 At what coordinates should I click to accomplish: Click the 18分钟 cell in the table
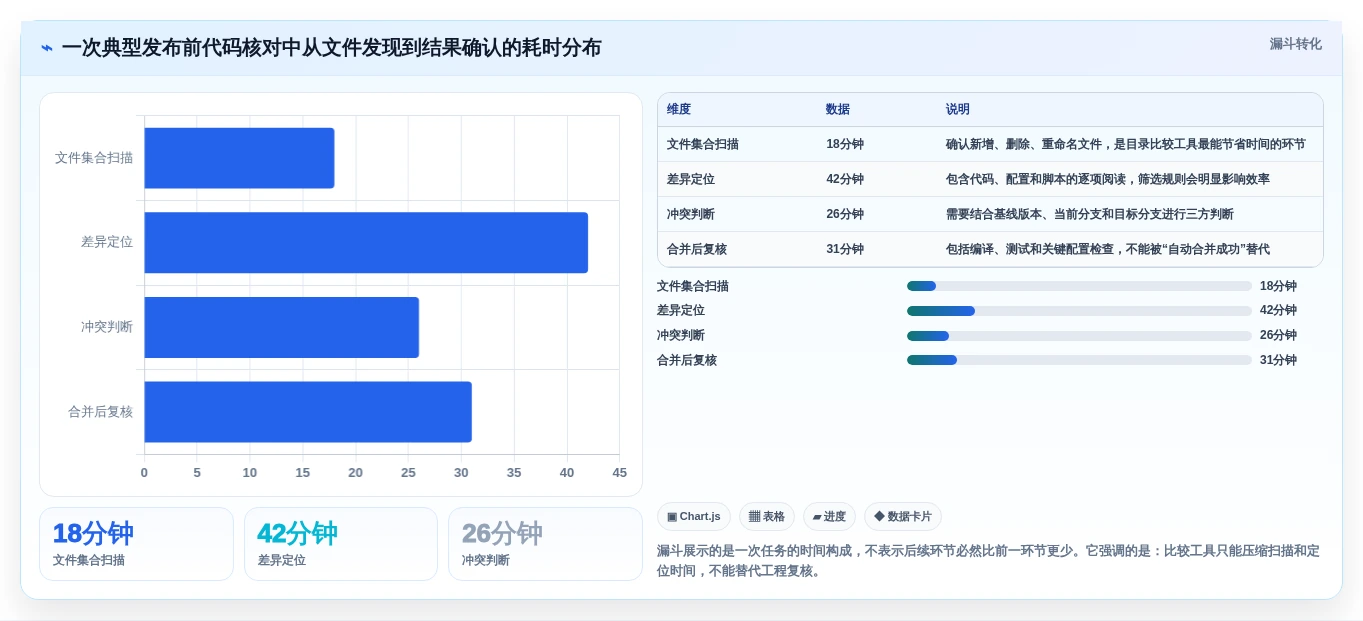pyautogui.click(x=845, y=144)
